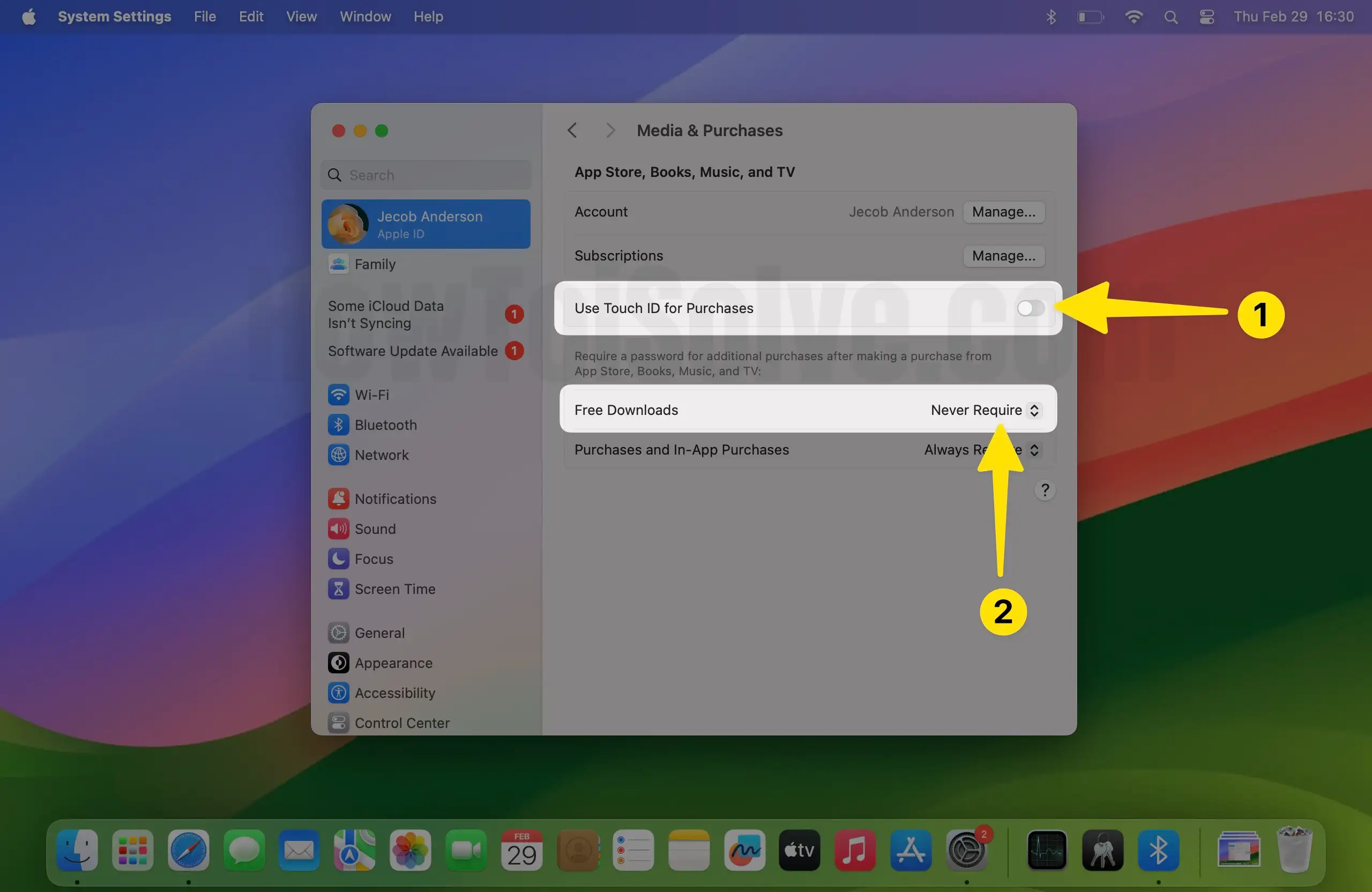1372x892 pixels.
Task: Click the help question mark button
Action: tap(1044, 490)
